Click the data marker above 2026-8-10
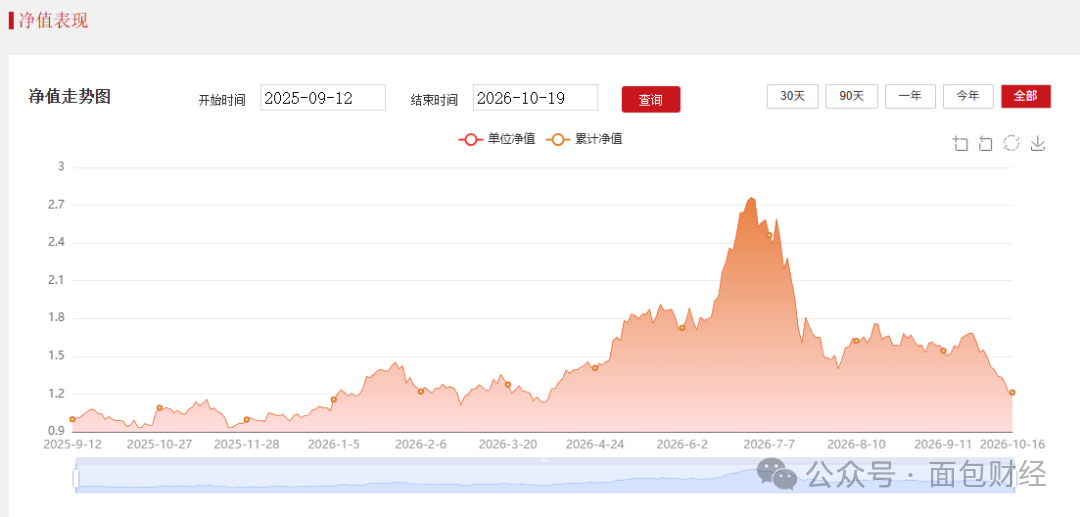Screen dimensions: 1080x517 (x=856, y=341)
